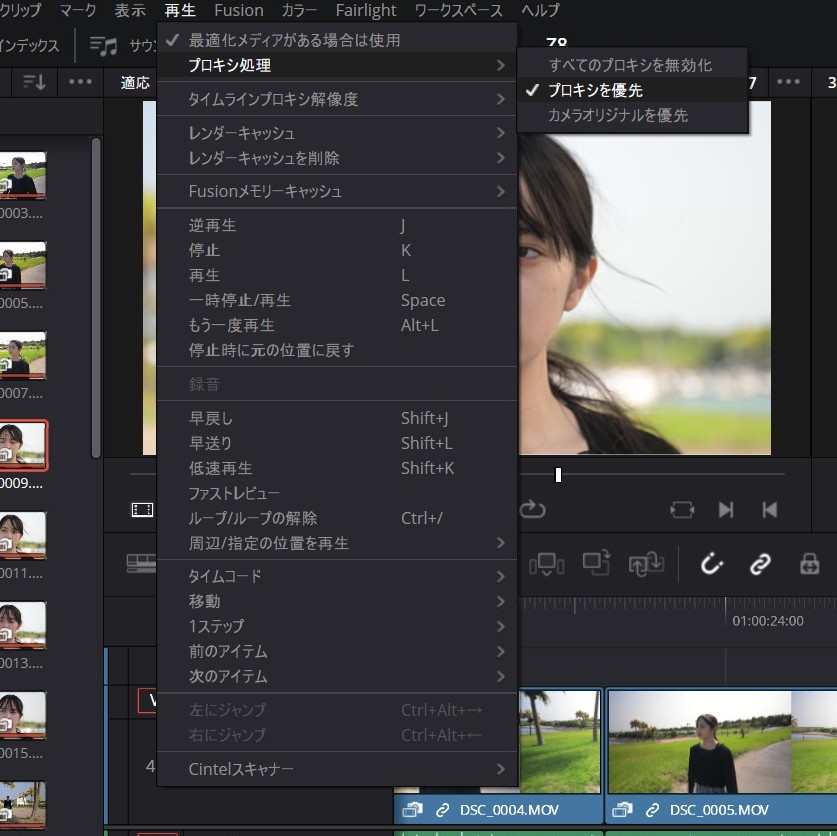Open media pool options three dots
The width and height of the screenshot is (837, 836).
pyautogui.click(x=80, y=82)
